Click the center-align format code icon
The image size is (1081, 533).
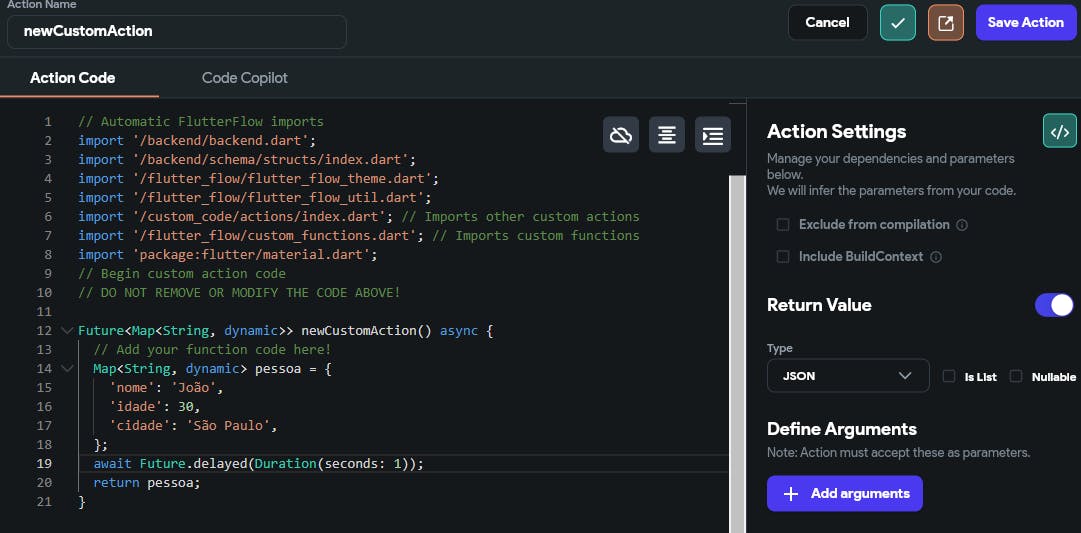click(667, 135)
